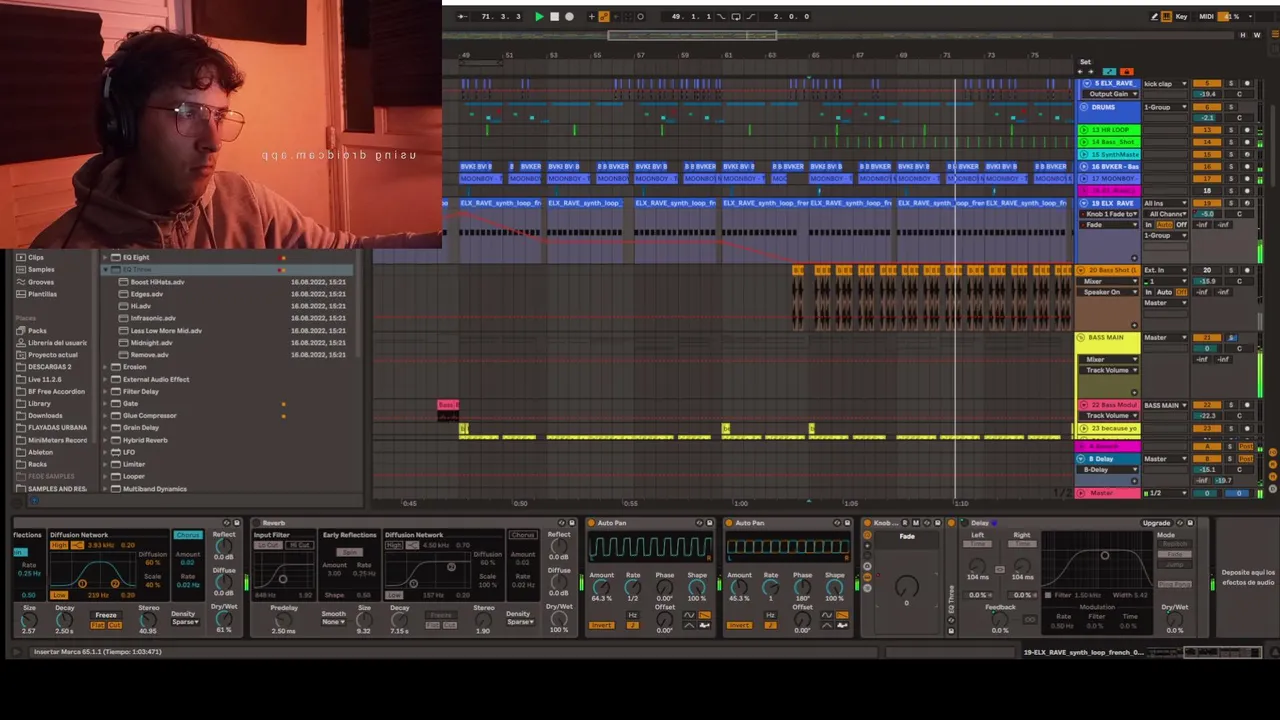Stop playback with the square Stop button

point(555,16)
